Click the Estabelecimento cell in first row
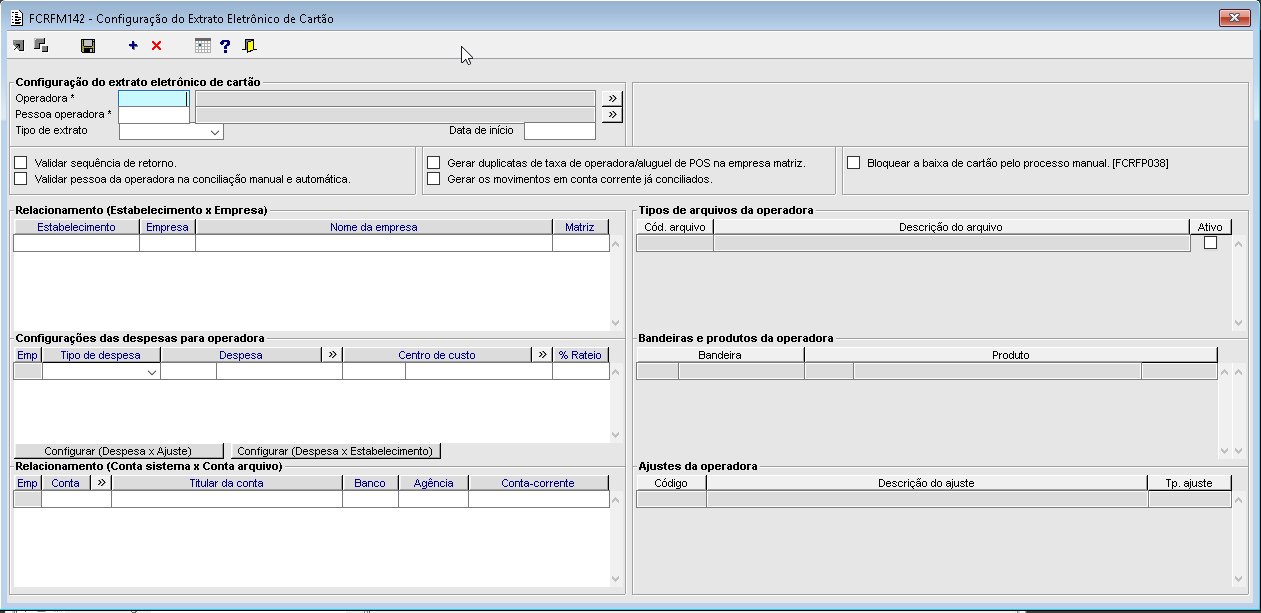Viewport: 1261px width, 613px height. pyautogui.click(x=76, y=243)
